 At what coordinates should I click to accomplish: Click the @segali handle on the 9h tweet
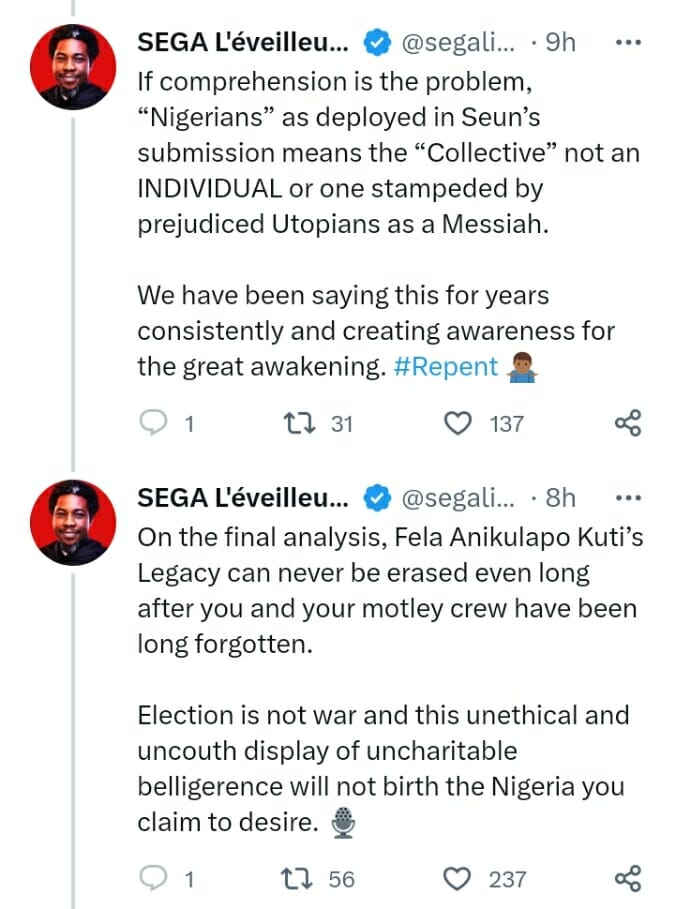[458, 43]
